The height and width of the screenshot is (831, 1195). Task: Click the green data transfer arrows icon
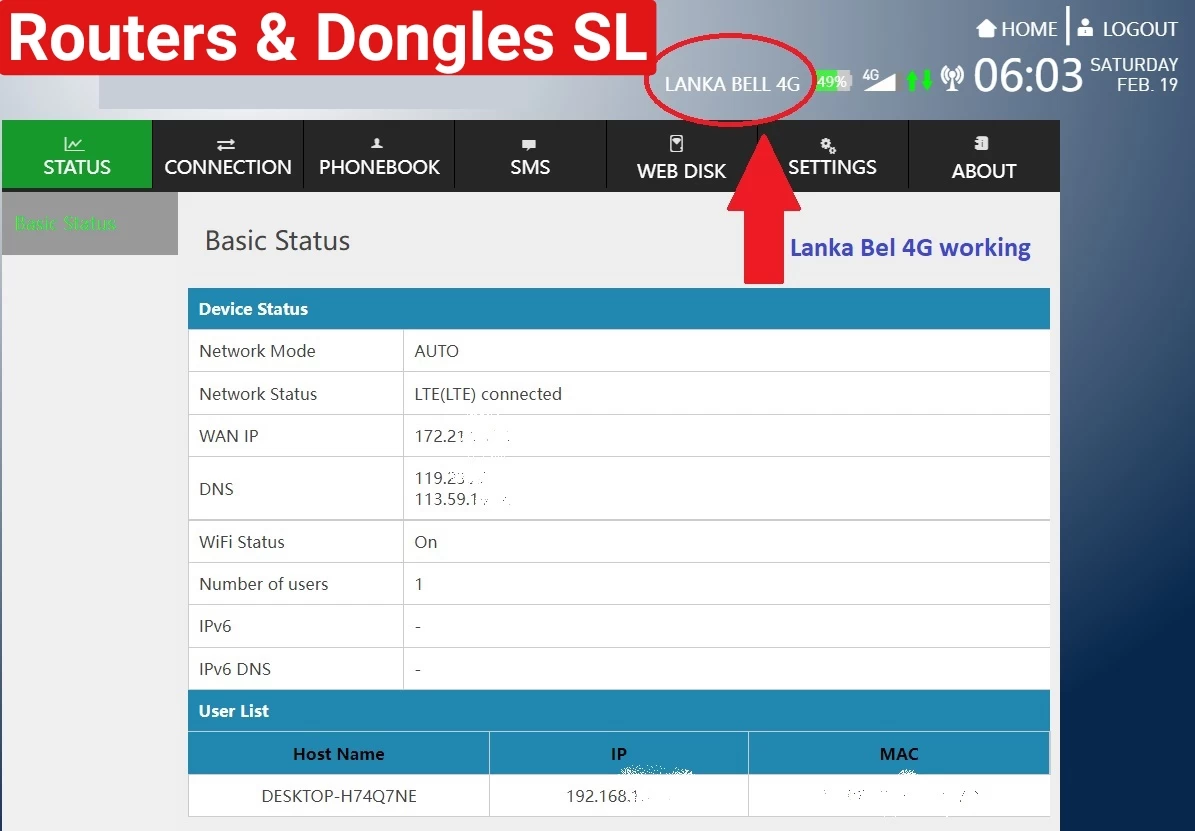[918, 79]
